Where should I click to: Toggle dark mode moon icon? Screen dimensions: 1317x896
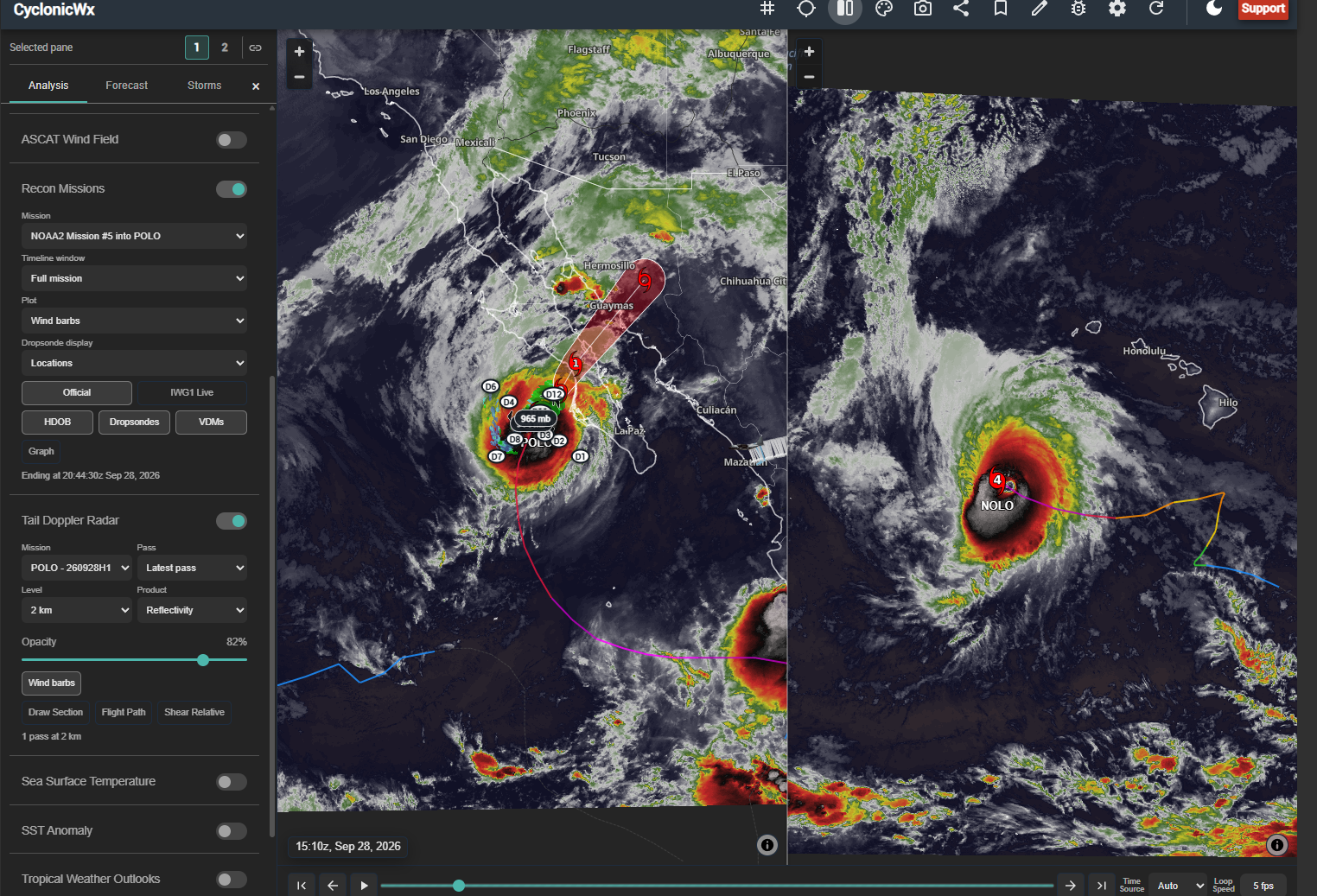click(x=1214, y=9)
